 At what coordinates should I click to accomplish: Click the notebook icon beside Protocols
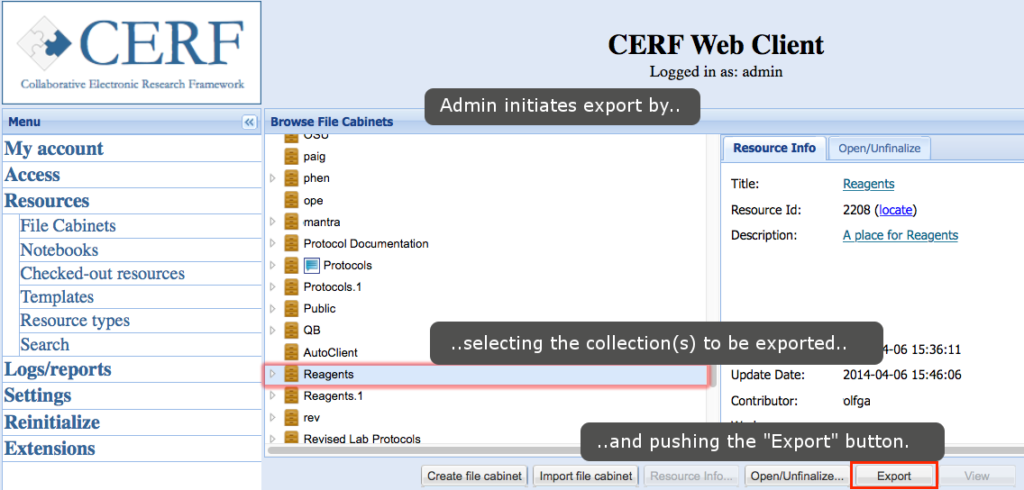click(x=312, y=265)
